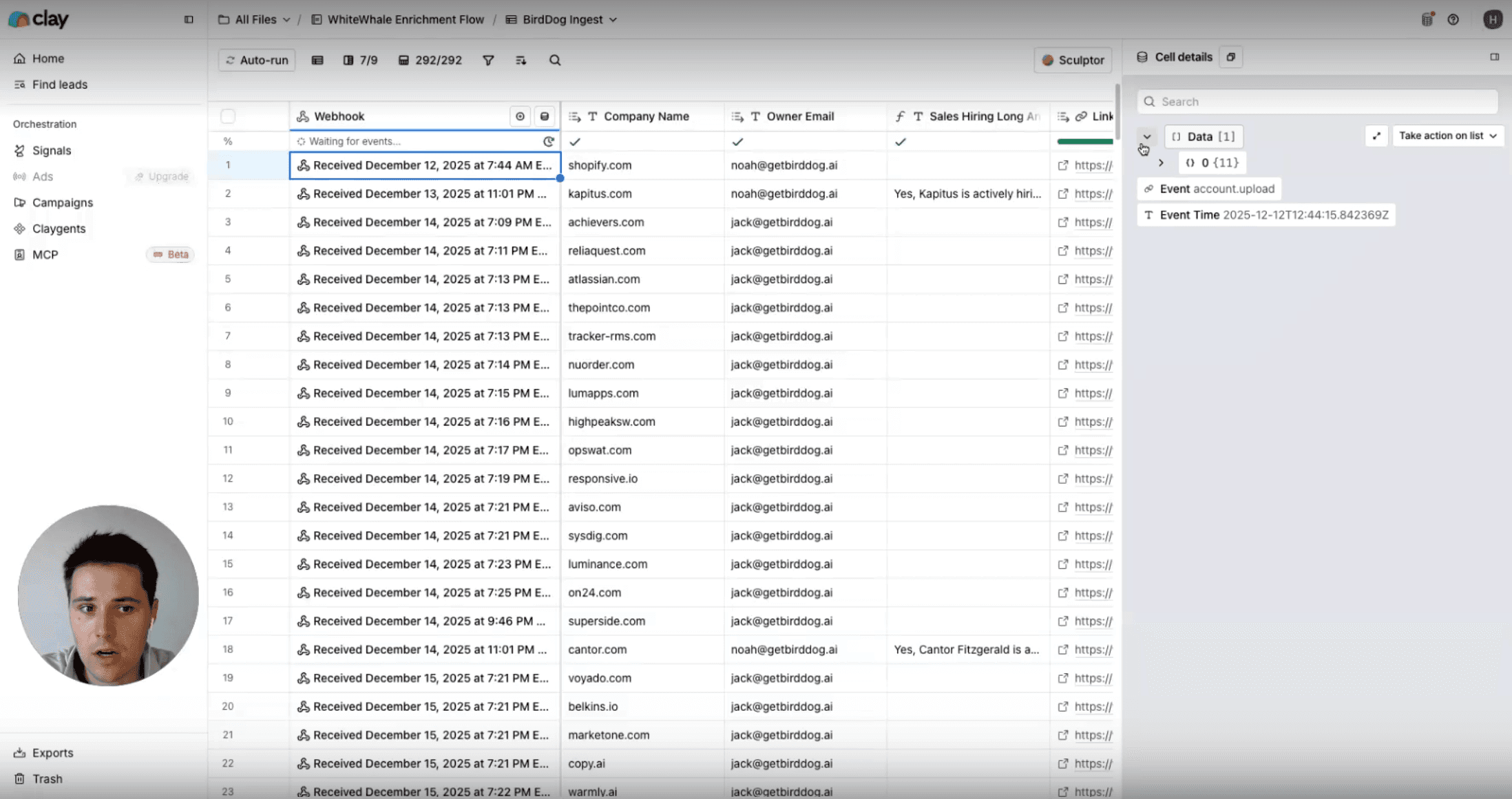Screen dimensions: 1512x799
Task: Open the sort icon in toolbar
Action: (521, 61)
